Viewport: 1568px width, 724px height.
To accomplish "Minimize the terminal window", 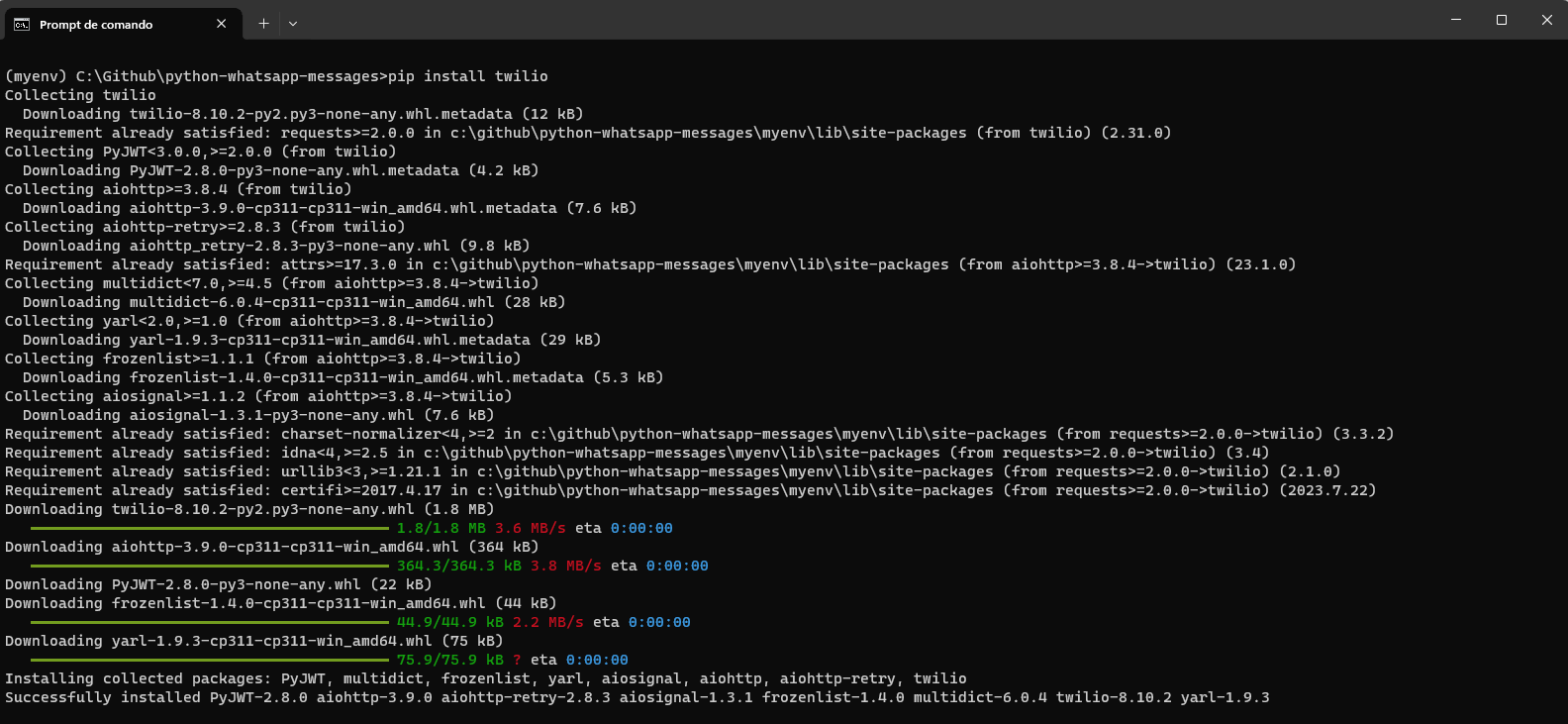I will pos(1455,19).
